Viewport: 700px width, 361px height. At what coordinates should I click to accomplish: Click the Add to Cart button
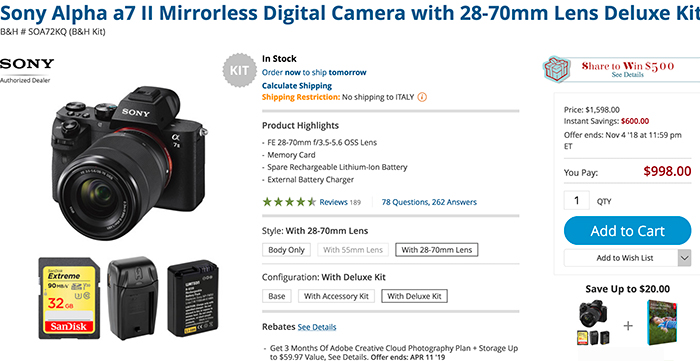[x=628, y=231]
